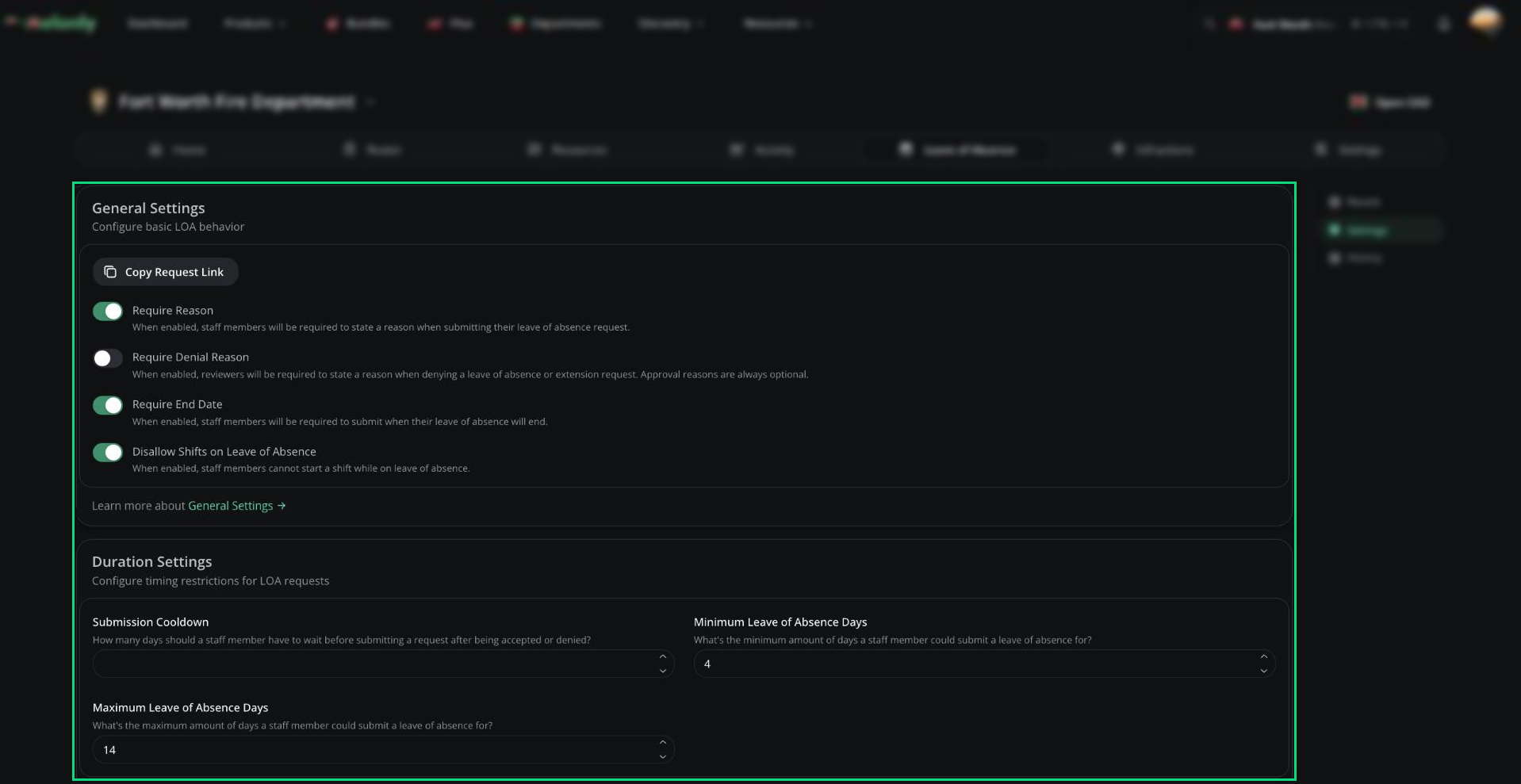The height and width of the screenshot is (784, 1521).
Task: Click the "Disallow Shifts on Leave of Absence" label
Action: 224,452
